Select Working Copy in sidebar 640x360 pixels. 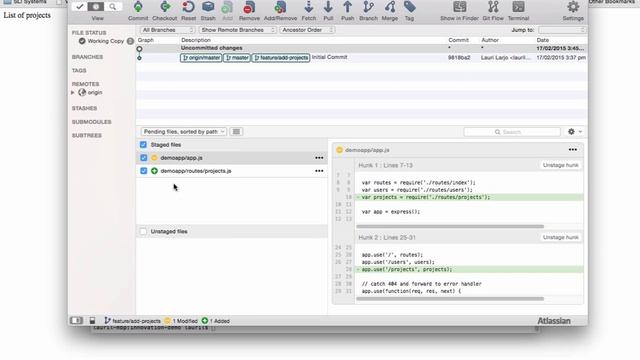105,41
